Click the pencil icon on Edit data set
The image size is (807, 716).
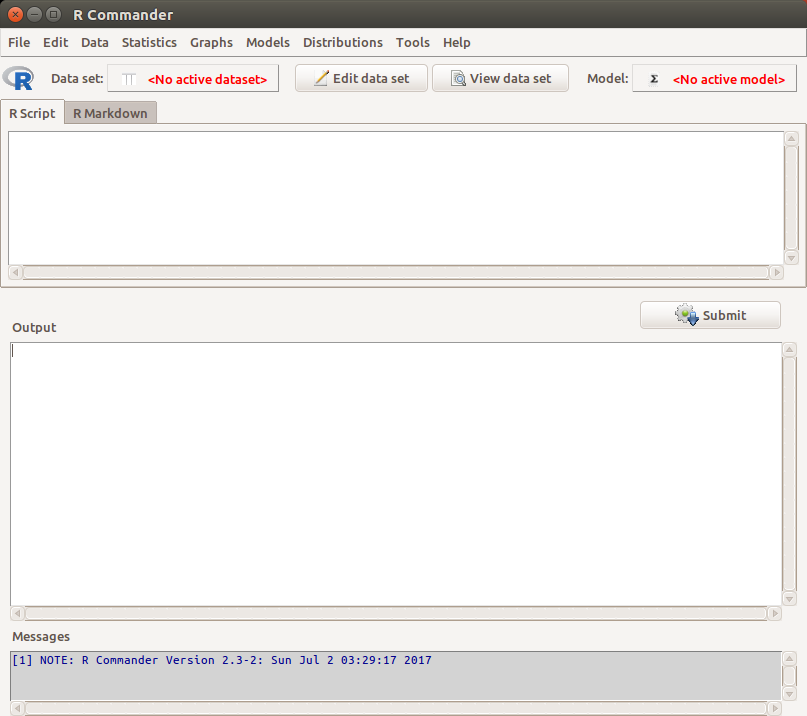(321, 78)
